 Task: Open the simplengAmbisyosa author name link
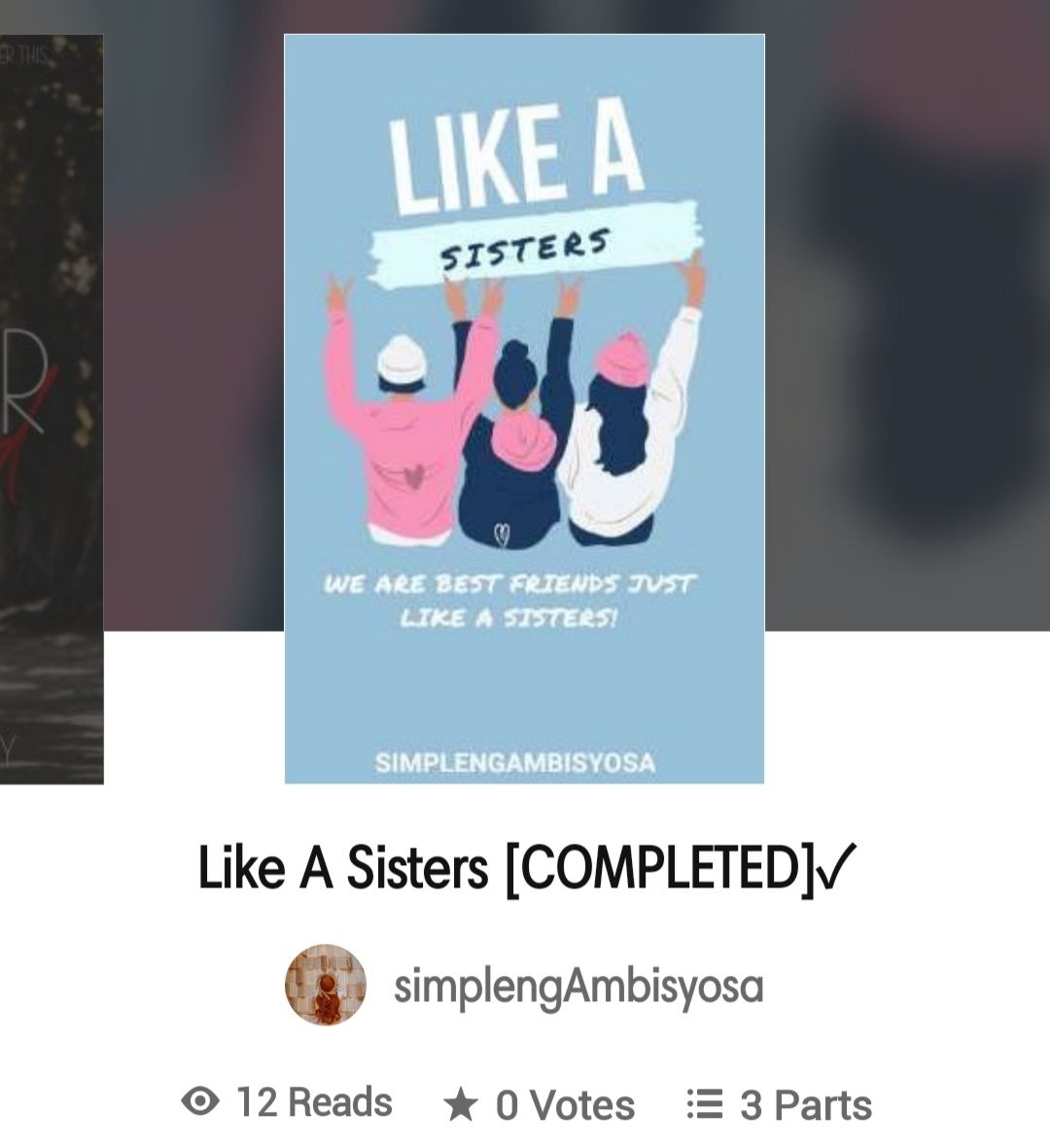578,987
